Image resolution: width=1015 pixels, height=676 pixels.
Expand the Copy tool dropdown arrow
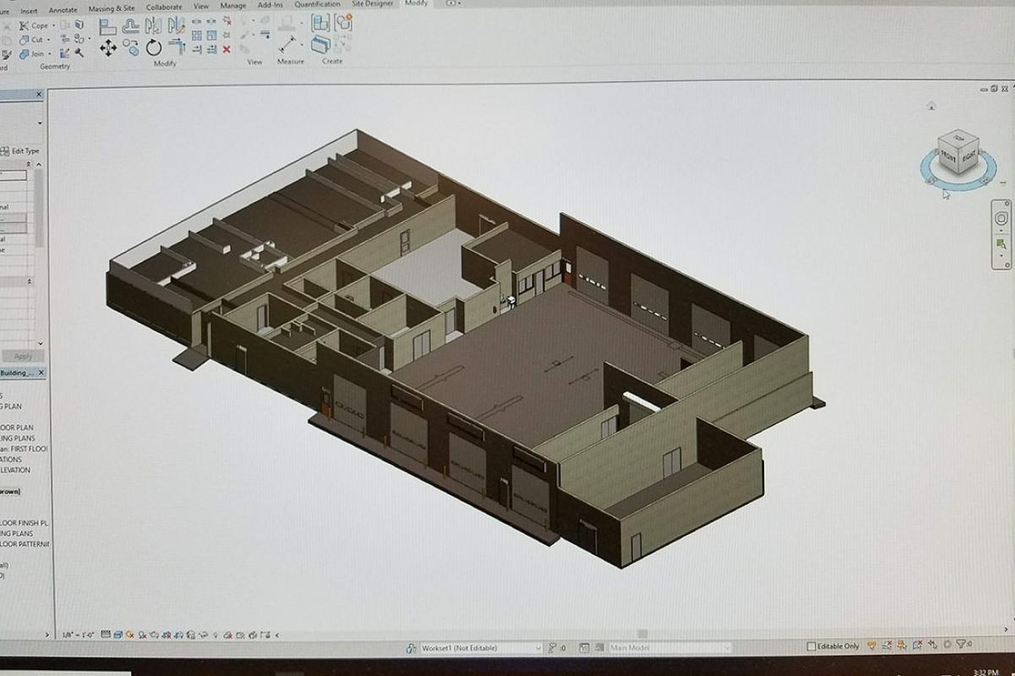(52, 26)
